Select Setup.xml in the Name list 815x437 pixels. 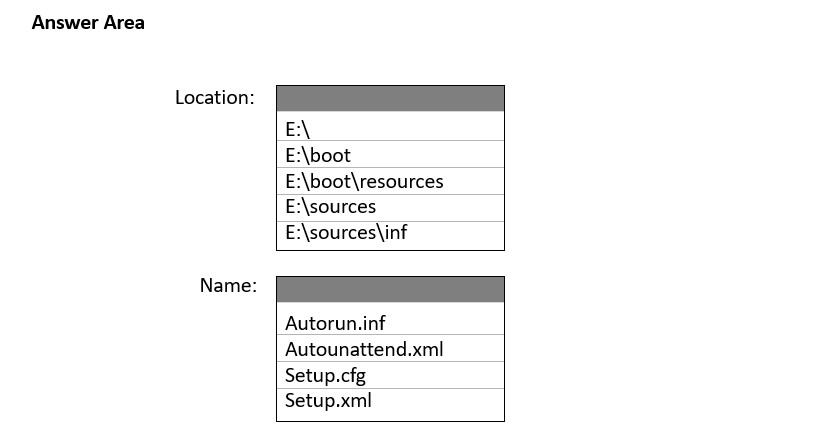[x=390, y=401]
